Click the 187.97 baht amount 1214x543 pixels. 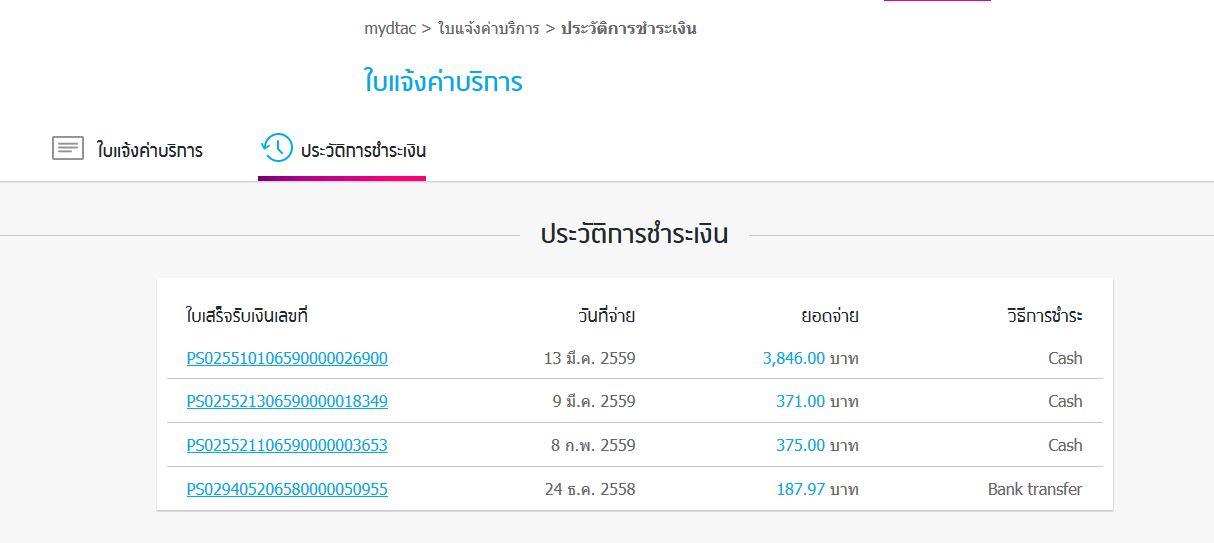pos(800,489)
